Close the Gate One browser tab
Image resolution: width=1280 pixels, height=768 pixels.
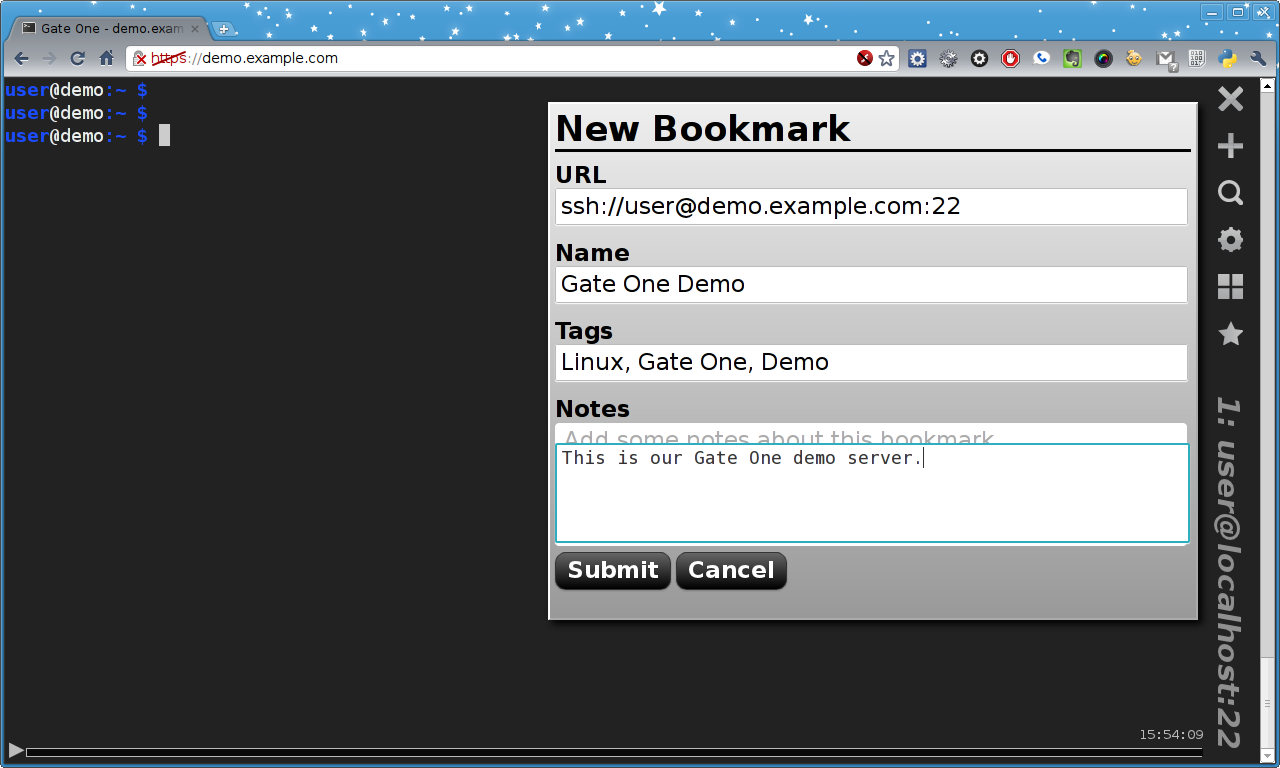click(194, 29)
